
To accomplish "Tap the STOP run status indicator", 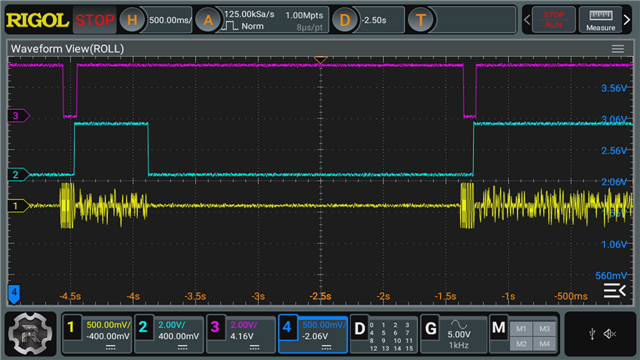I will coord(95,20).
